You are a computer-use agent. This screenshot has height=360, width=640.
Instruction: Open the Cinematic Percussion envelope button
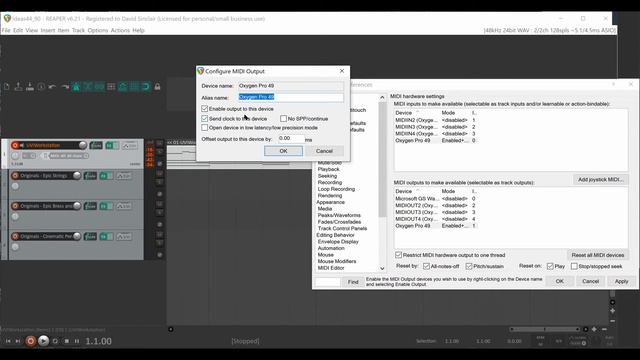(x=124, y=236)
